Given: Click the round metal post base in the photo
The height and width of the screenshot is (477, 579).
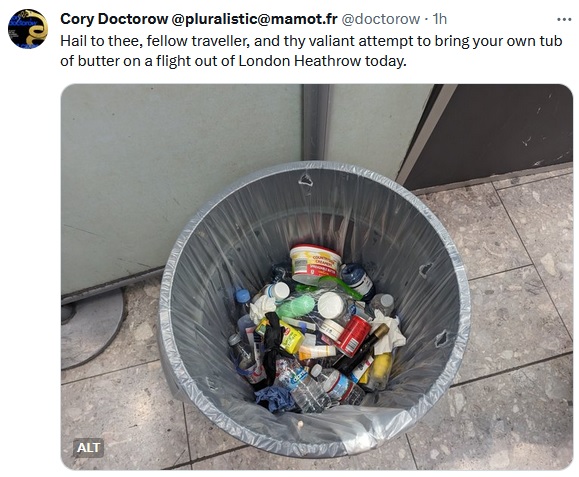Looking at the screenshot, I should (x=90, y=329).
